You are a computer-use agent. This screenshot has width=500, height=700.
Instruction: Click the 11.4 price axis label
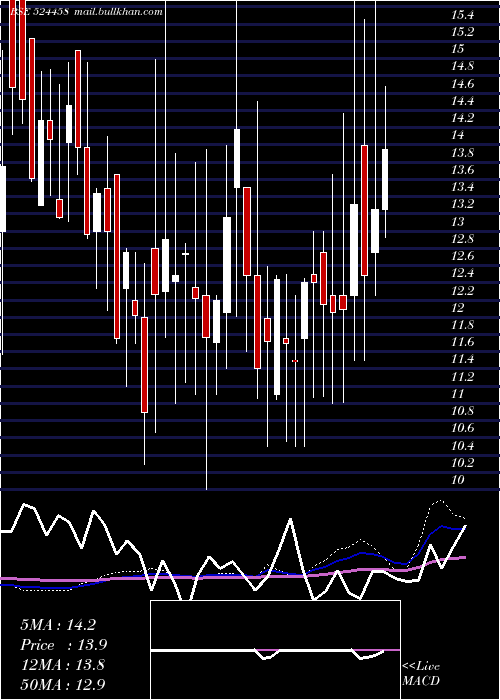[462, 360]
